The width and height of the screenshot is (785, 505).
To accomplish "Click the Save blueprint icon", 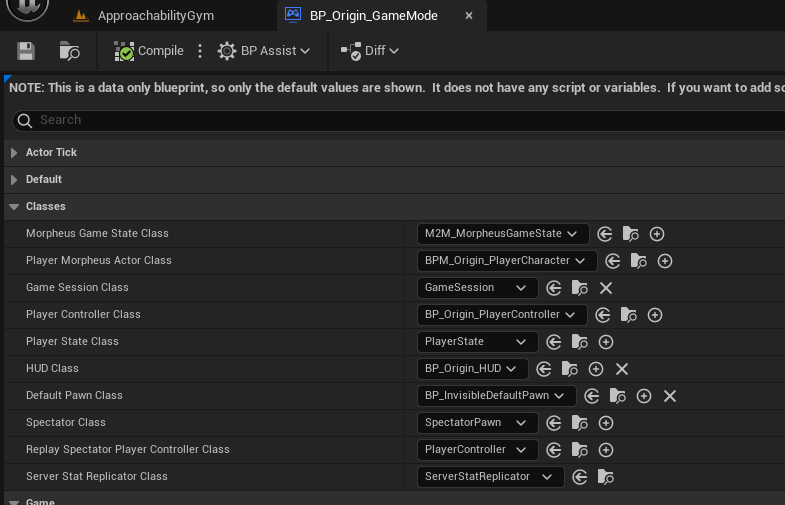I will (x=26, y=51).
